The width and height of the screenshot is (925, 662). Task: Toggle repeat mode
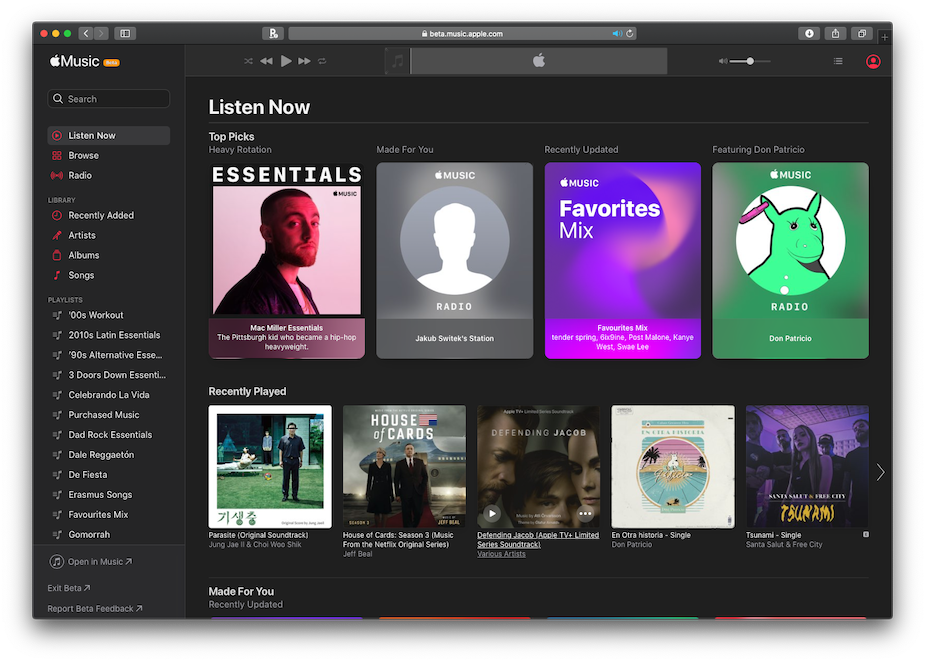tap(322, 61)
